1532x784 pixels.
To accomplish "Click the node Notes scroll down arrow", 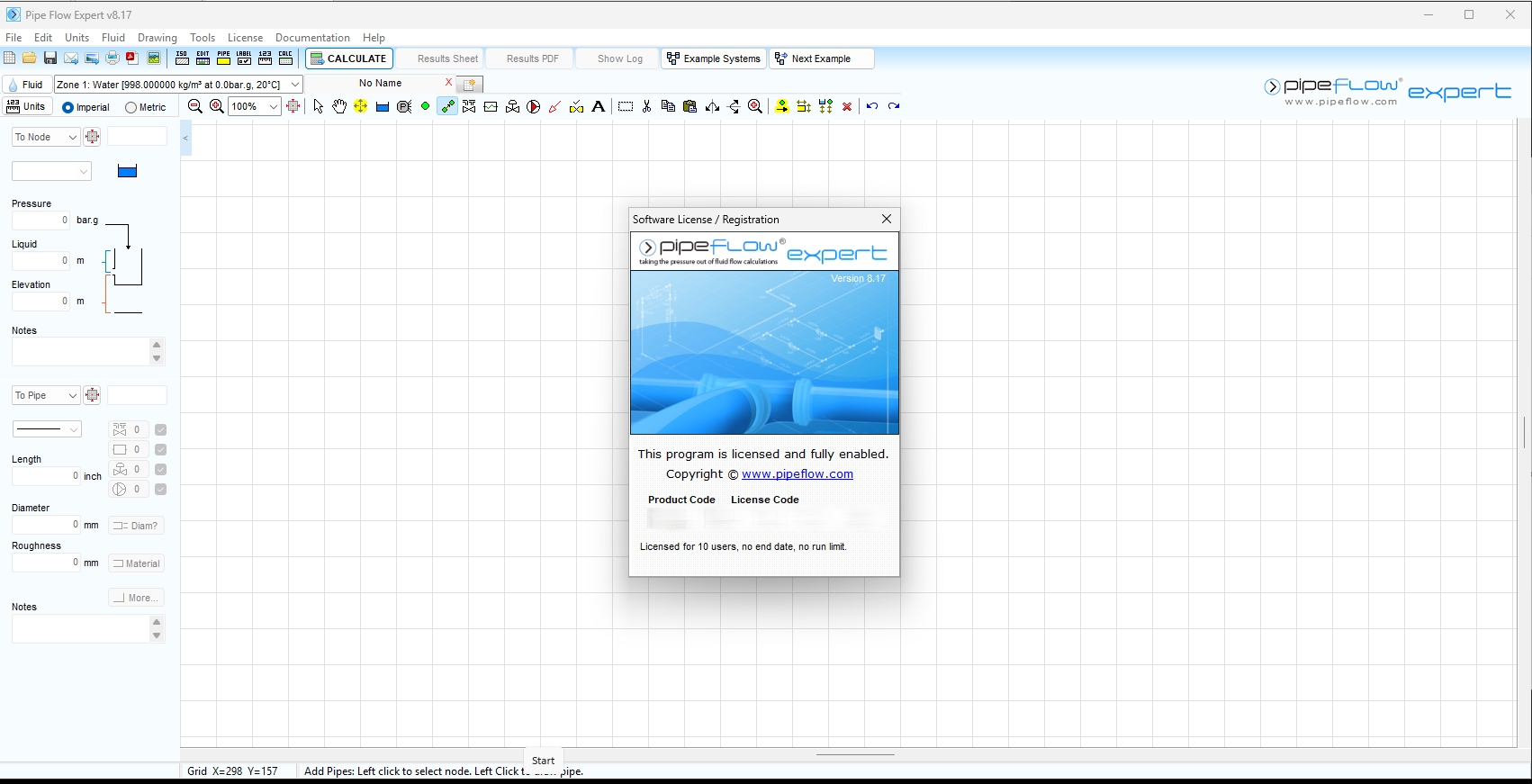I will click(x=157, y=358).
